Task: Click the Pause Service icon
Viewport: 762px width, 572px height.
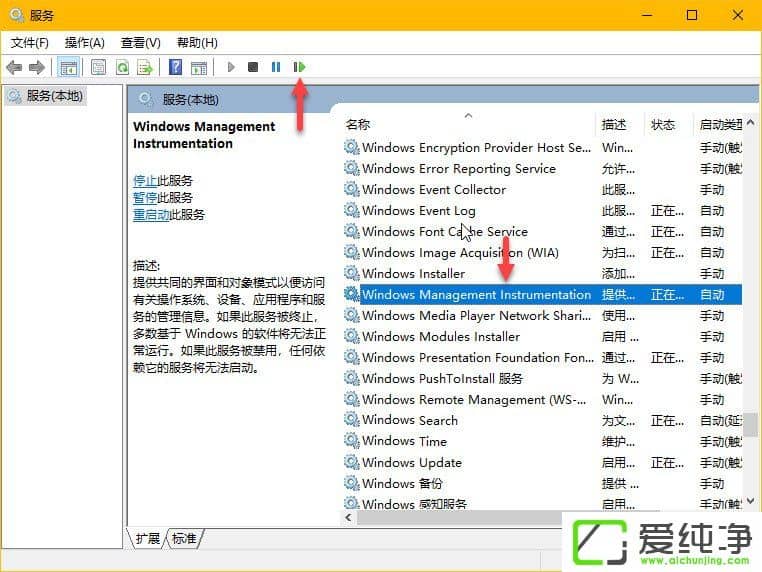Action: (276, 67)
